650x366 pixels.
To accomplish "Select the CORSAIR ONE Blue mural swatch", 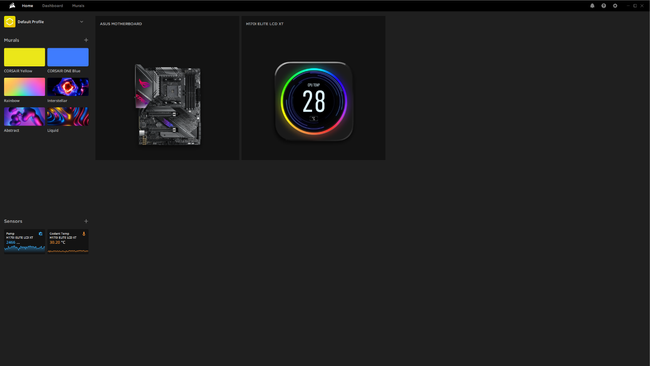I will (68, 57).
